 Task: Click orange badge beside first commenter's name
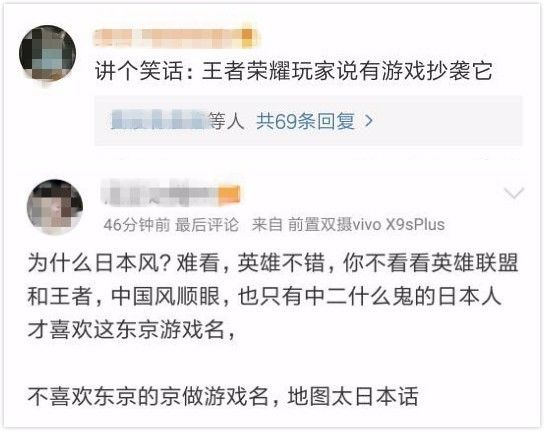(x=247, y=37)
